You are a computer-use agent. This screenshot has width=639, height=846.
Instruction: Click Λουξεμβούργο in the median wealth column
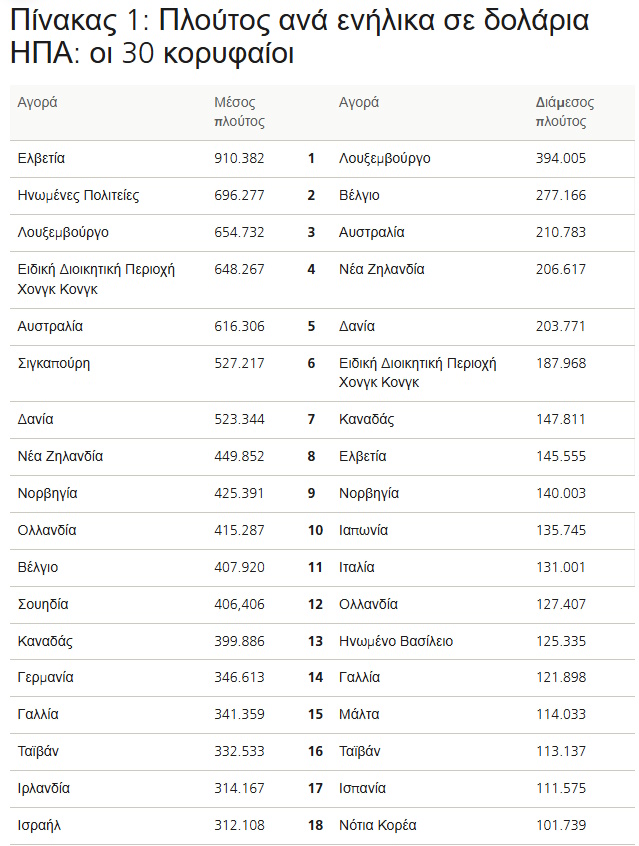384,159
